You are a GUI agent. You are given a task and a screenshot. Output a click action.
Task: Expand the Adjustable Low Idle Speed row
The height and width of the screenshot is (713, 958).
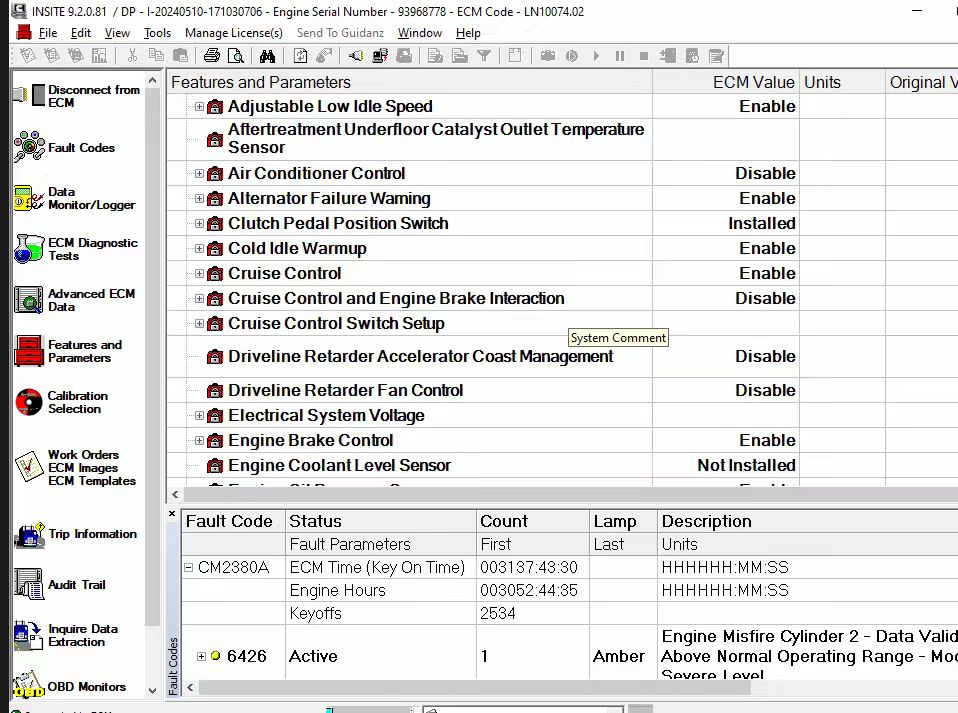[199, 107]
